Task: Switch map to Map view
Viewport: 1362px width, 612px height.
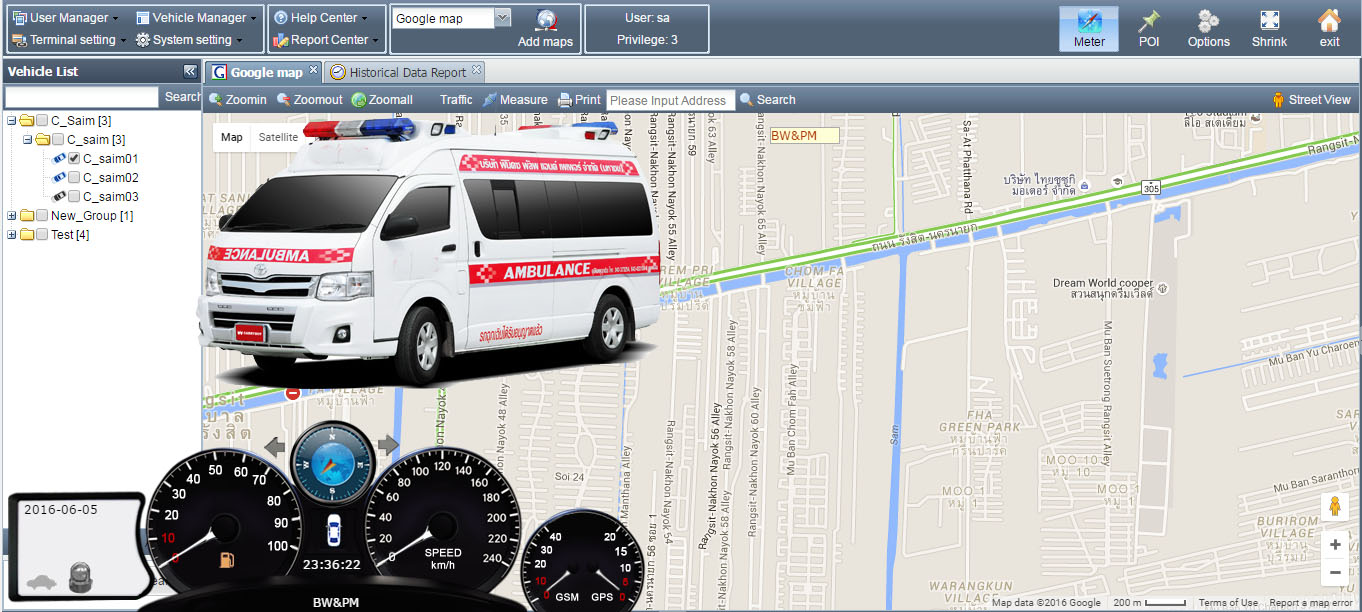Action: [x=232, y=137]
